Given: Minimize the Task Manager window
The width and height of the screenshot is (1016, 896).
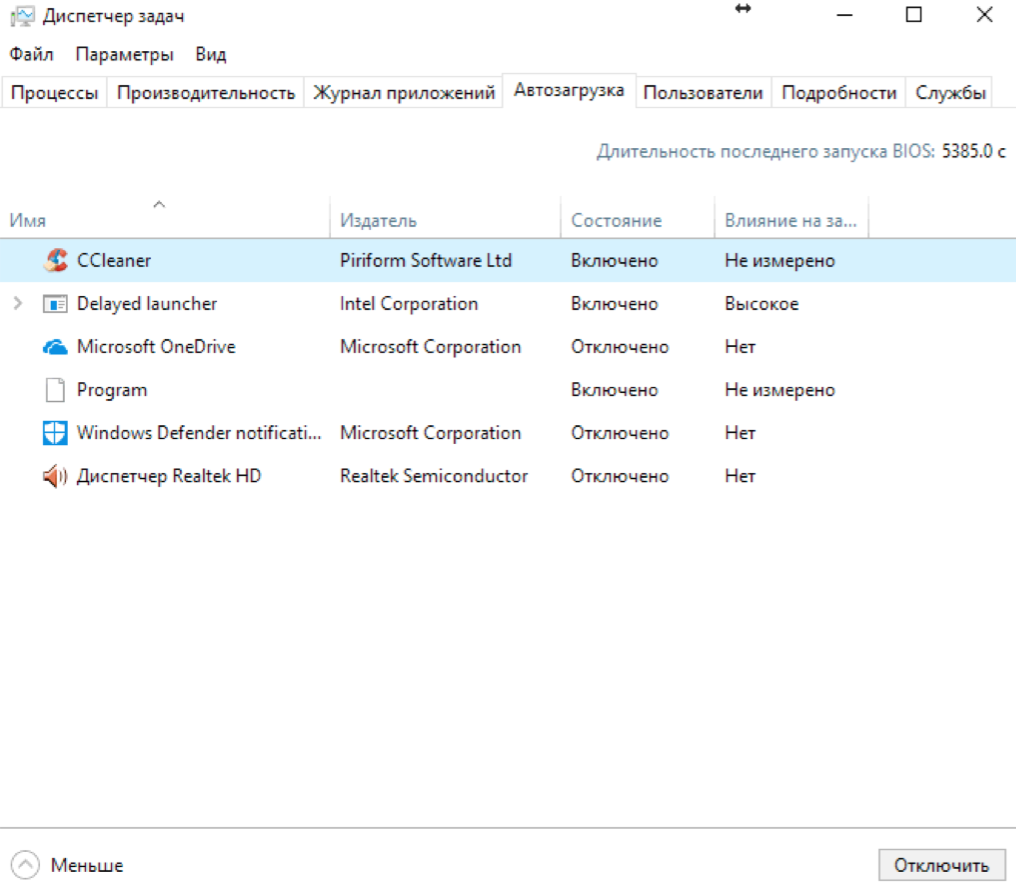Looking at the screenshot, I should (x=844, y=15).
